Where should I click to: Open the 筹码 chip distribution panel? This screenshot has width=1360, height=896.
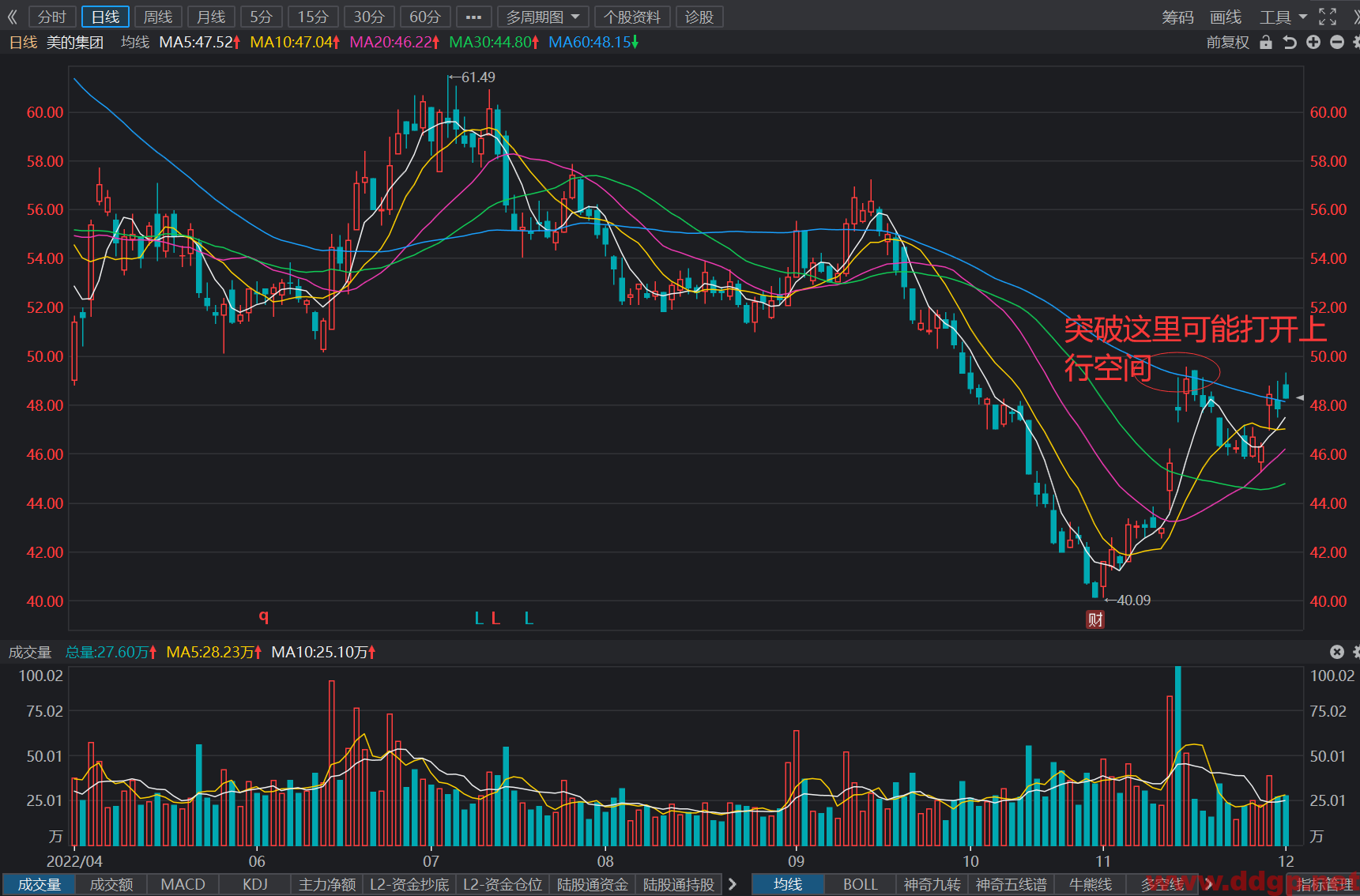coord(1177,17)
